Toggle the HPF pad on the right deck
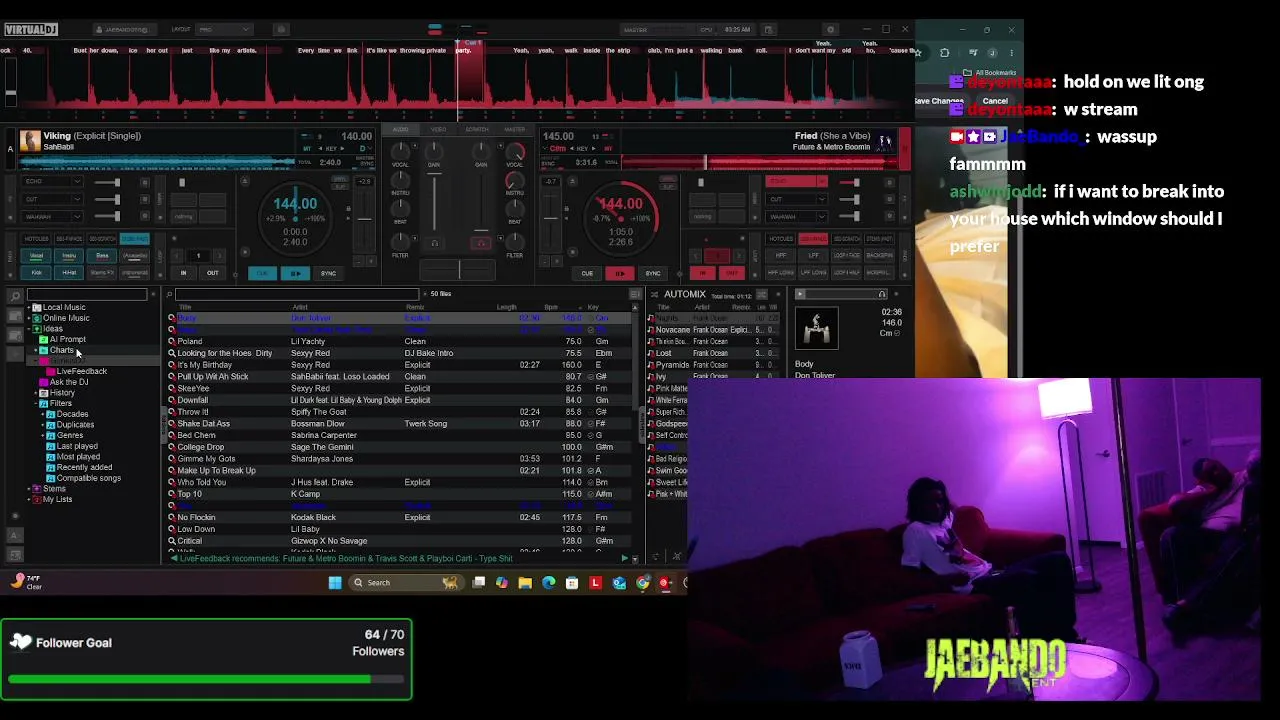The height and width of the screenshot is (720, 1280). 781,256
